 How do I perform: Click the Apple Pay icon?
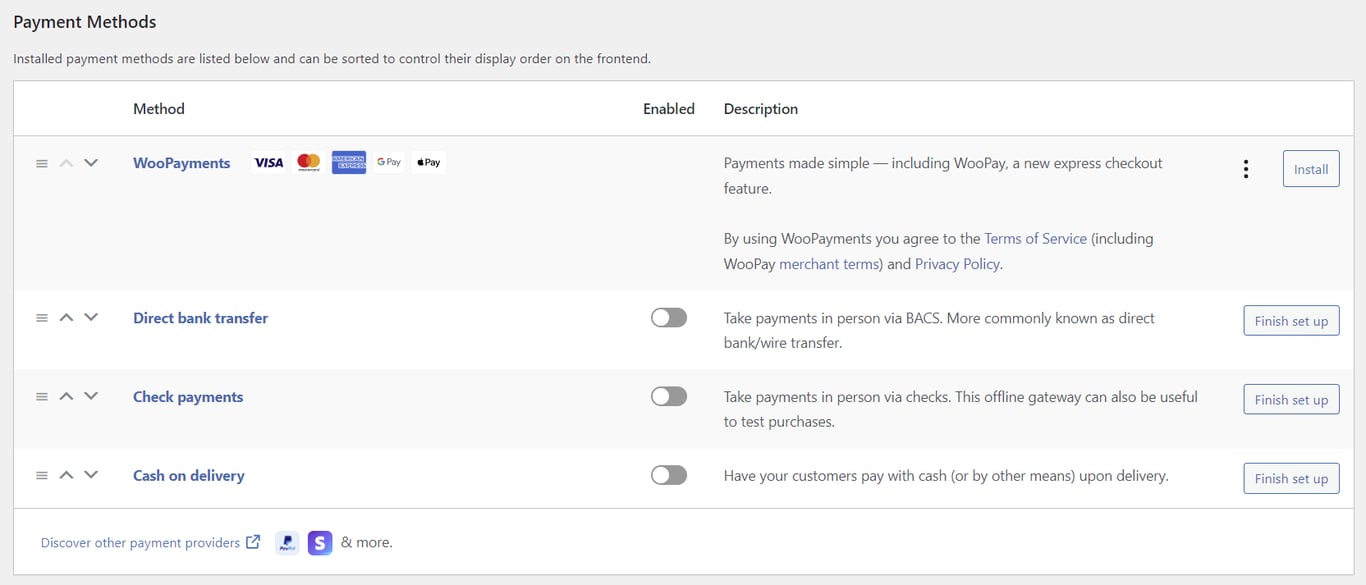coord(427,161)
